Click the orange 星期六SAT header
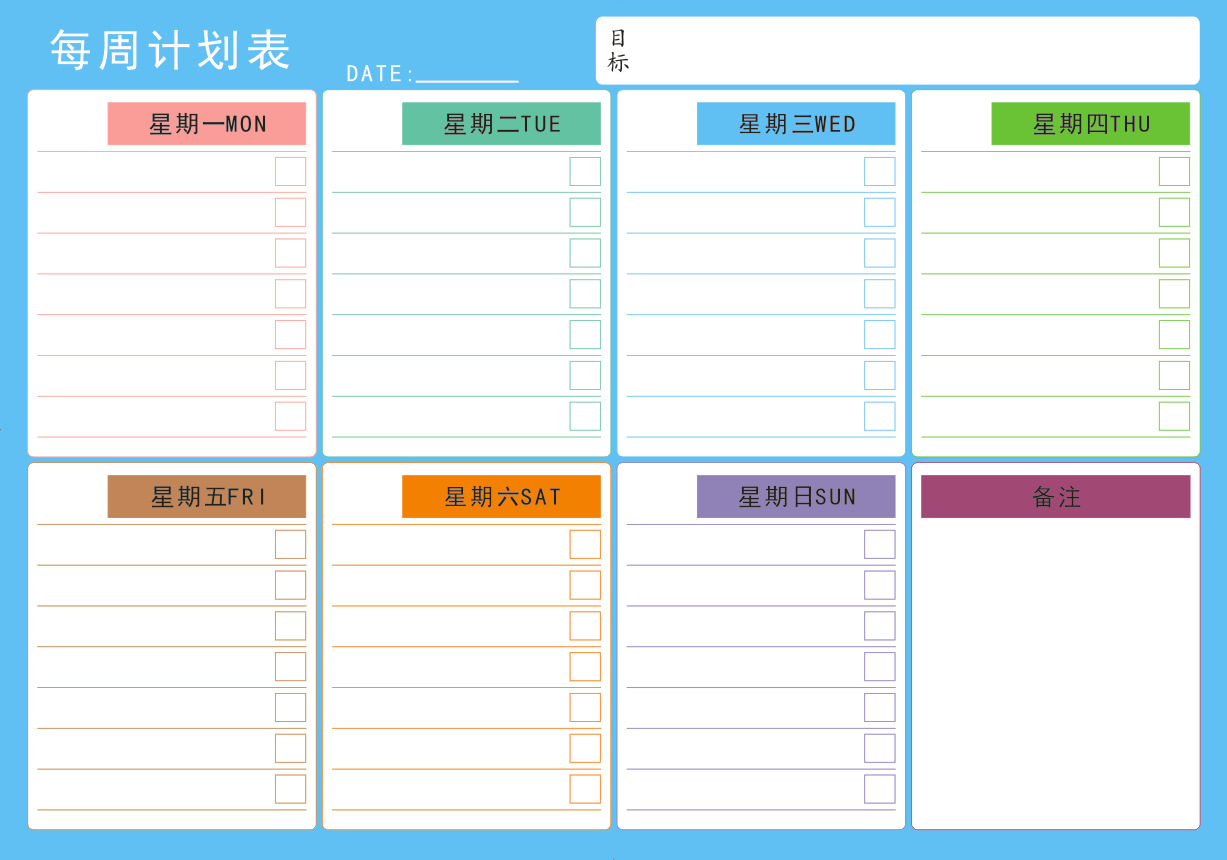1227x860 pixels. [501, 497]
